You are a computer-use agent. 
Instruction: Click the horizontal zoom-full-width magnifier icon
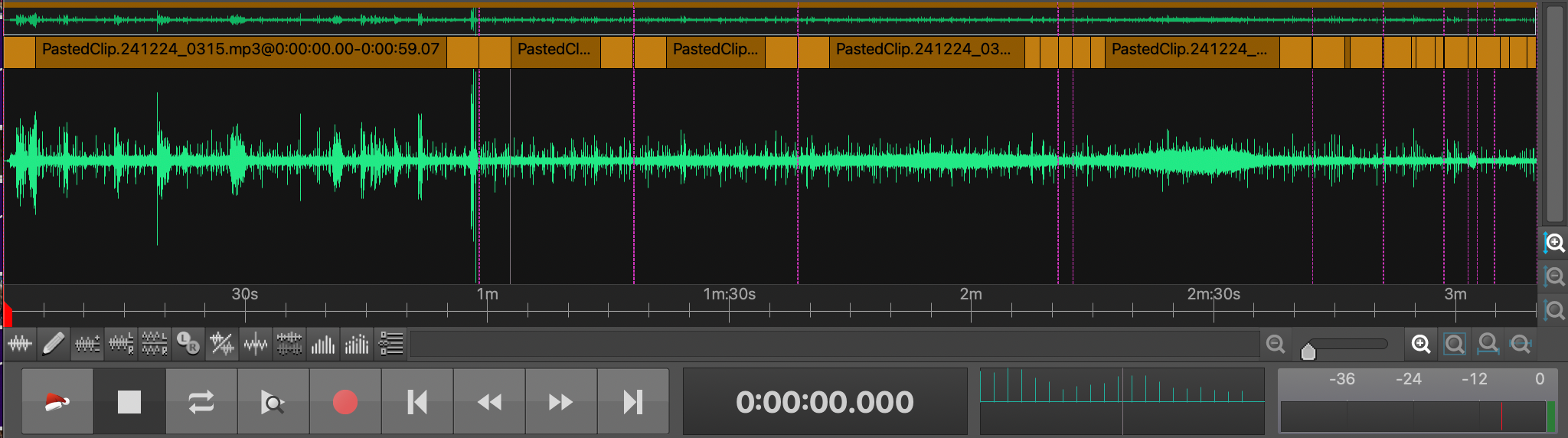click(x=1521, y=345)
